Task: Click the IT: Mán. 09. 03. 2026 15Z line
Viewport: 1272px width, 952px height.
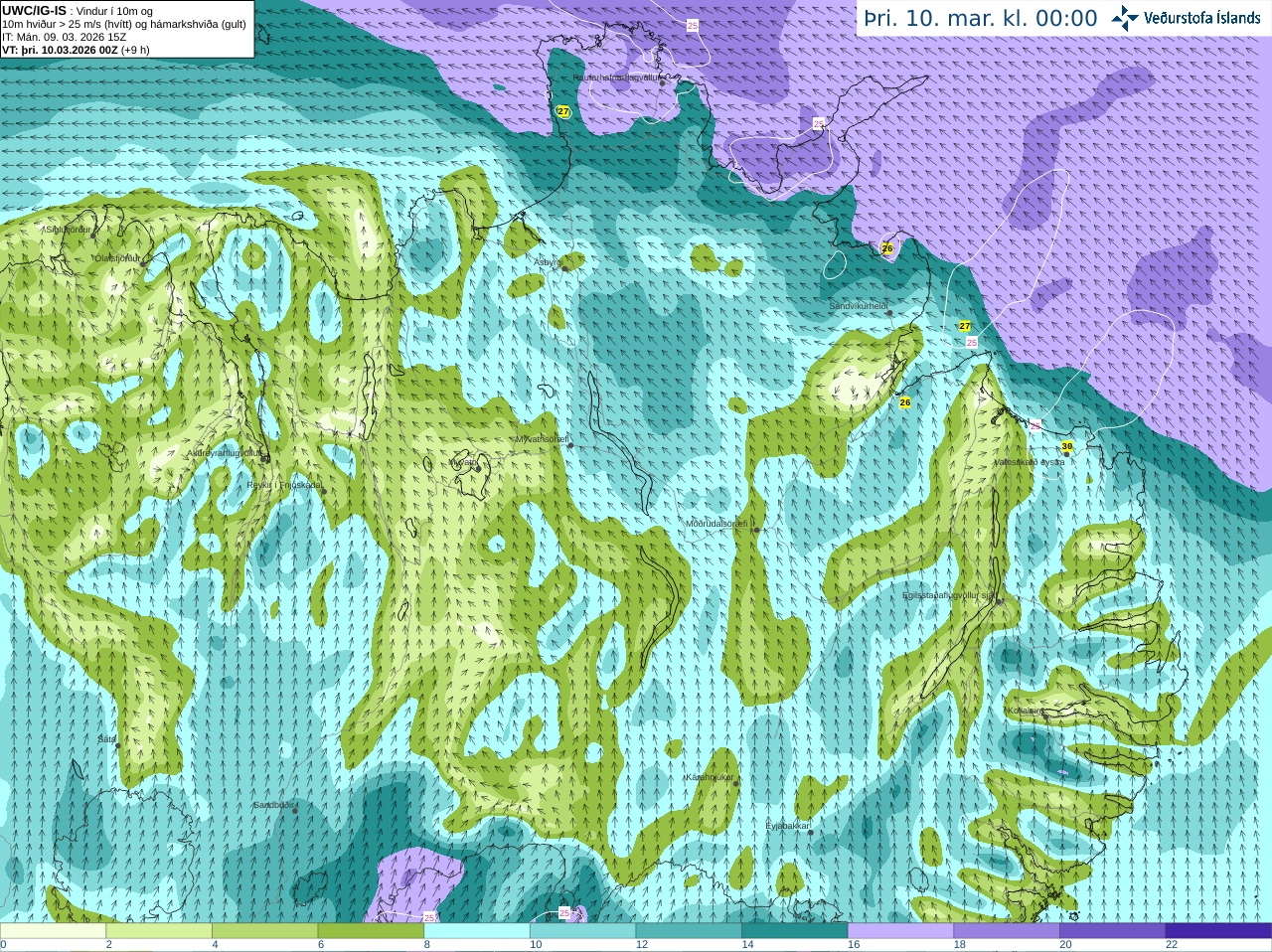Action: coord(64,37)
